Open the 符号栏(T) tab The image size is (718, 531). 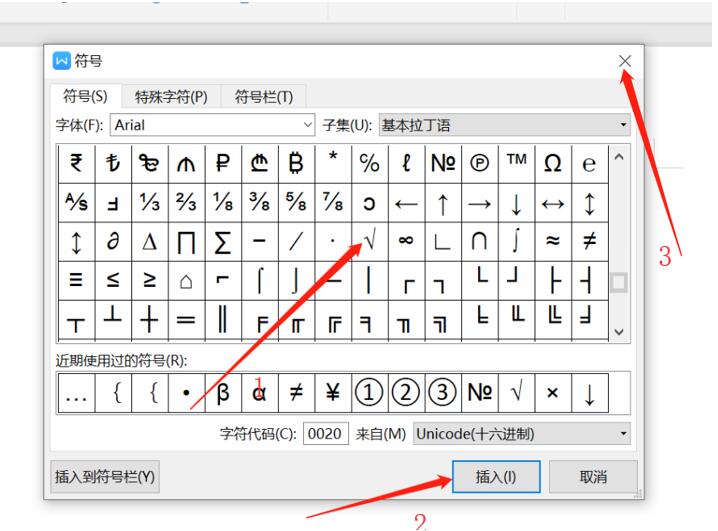pos(264,97)
